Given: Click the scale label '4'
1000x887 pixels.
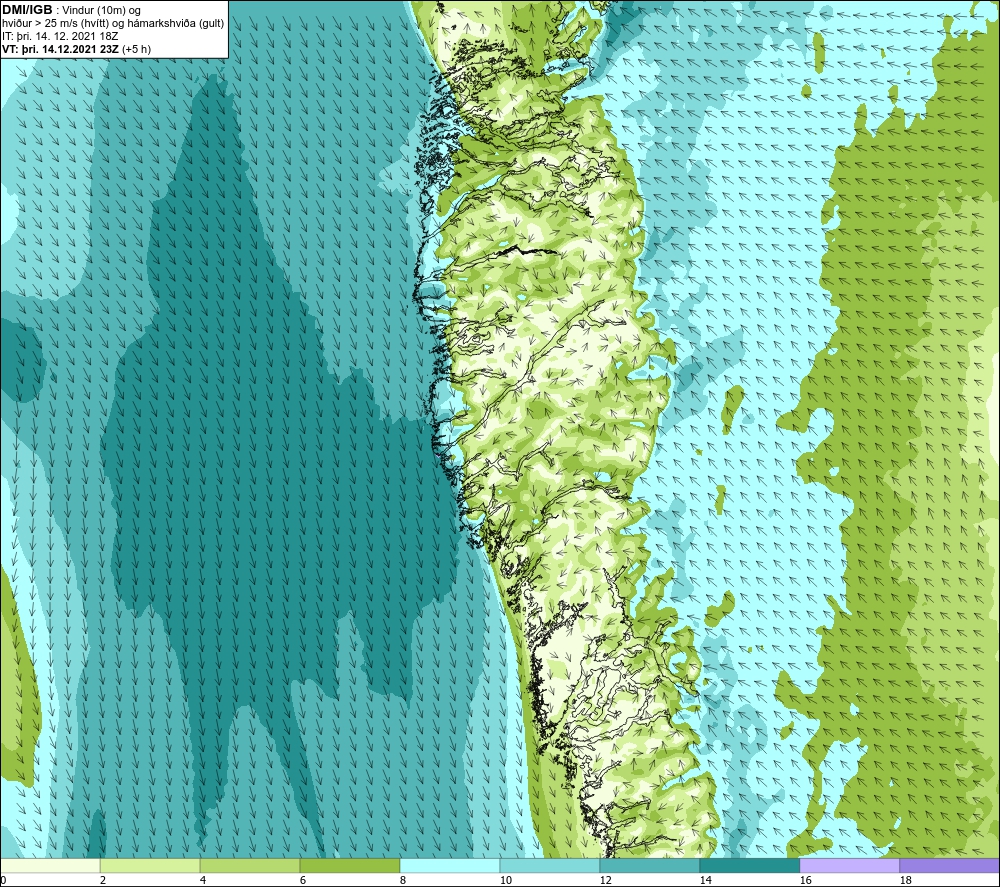Looking at the screenshot, I should pos(203,881).
